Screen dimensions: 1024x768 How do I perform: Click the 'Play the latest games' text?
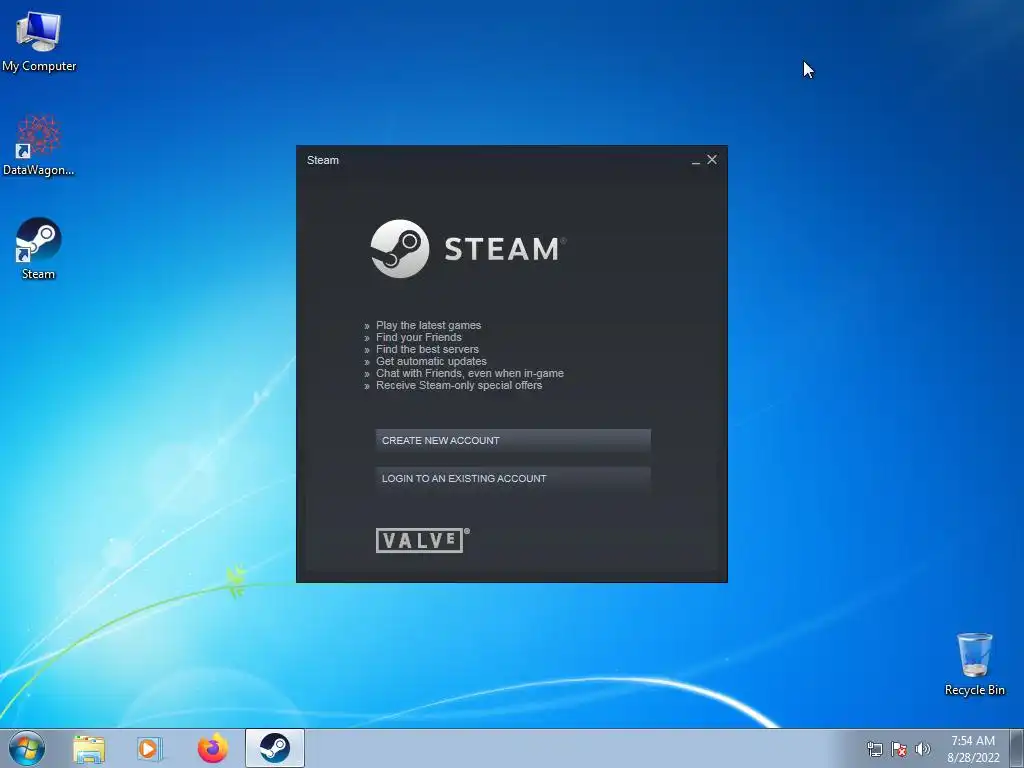click(428, 325)
